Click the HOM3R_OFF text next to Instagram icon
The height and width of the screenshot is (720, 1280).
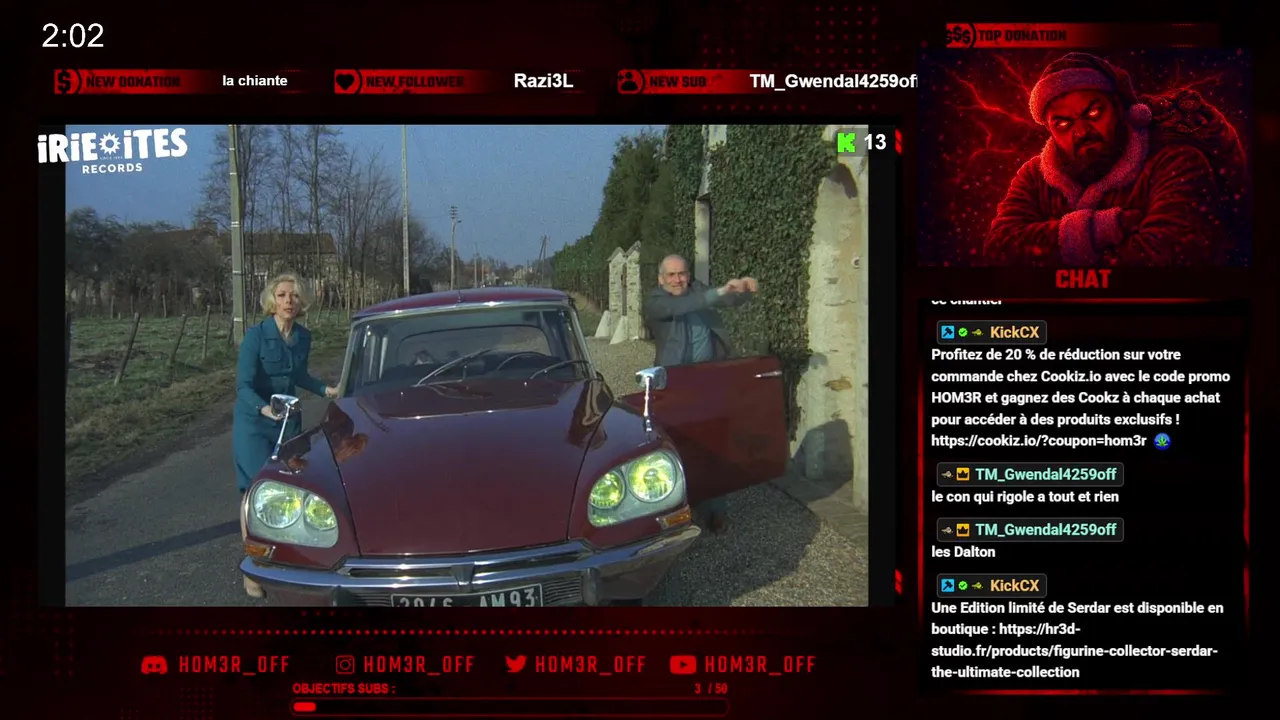pos(419,665)
